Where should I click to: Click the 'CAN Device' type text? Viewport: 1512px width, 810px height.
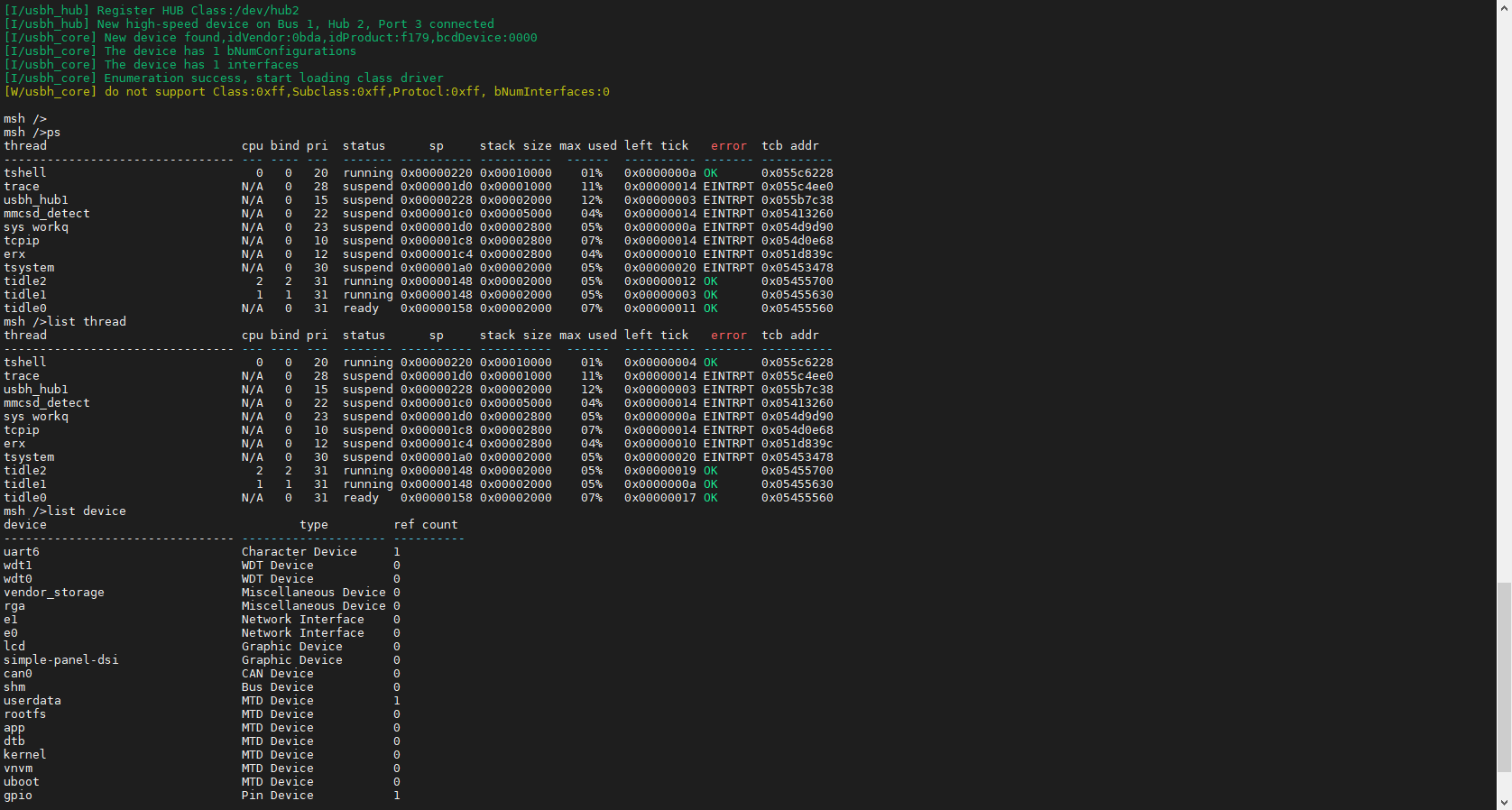tap(278, 673)
